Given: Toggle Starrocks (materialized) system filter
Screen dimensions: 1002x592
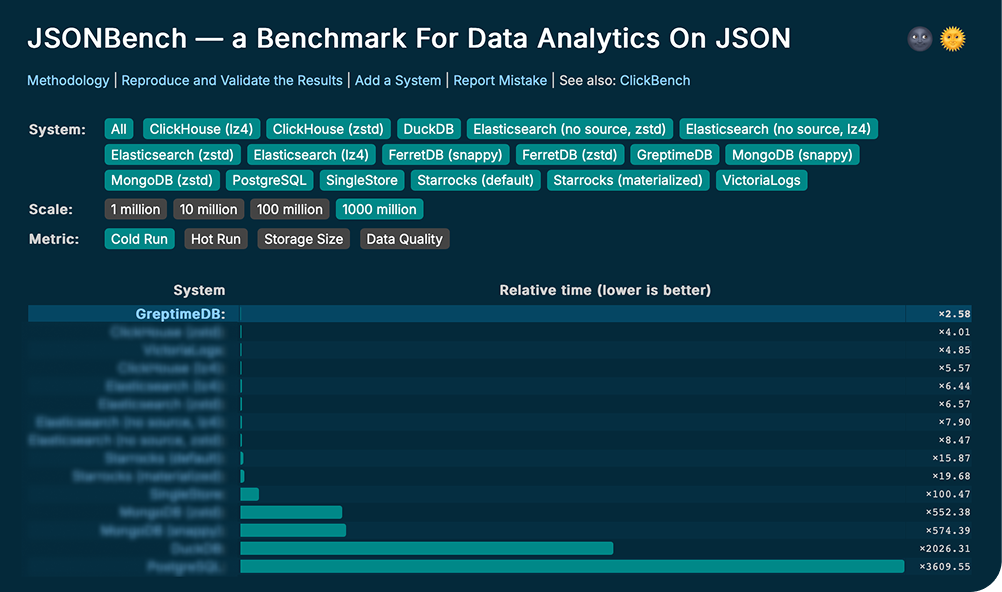Looking at the screenshot, I should (629, 181).
